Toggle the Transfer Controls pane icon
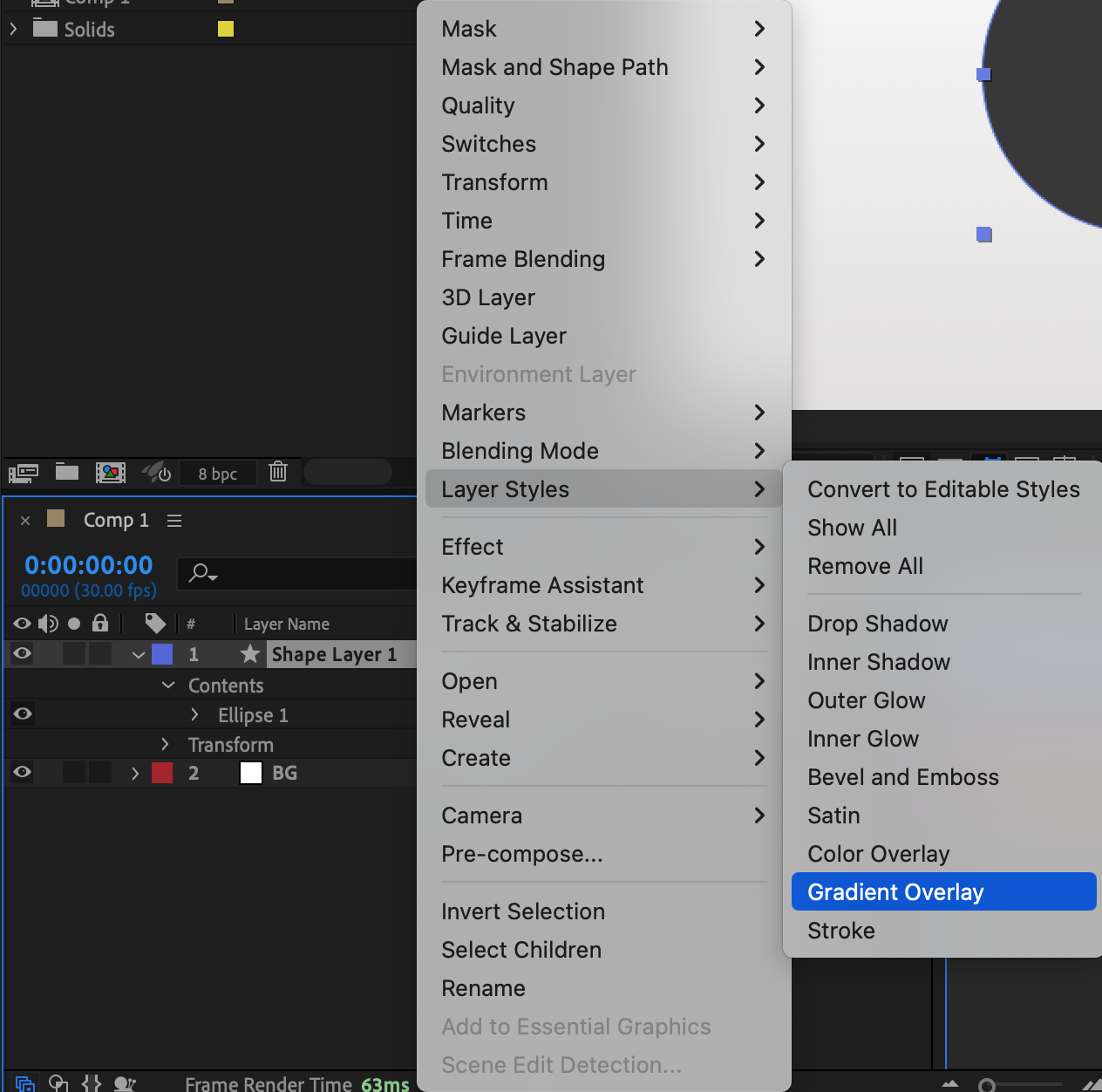 pyautogui.click(x=58, y=1083)
